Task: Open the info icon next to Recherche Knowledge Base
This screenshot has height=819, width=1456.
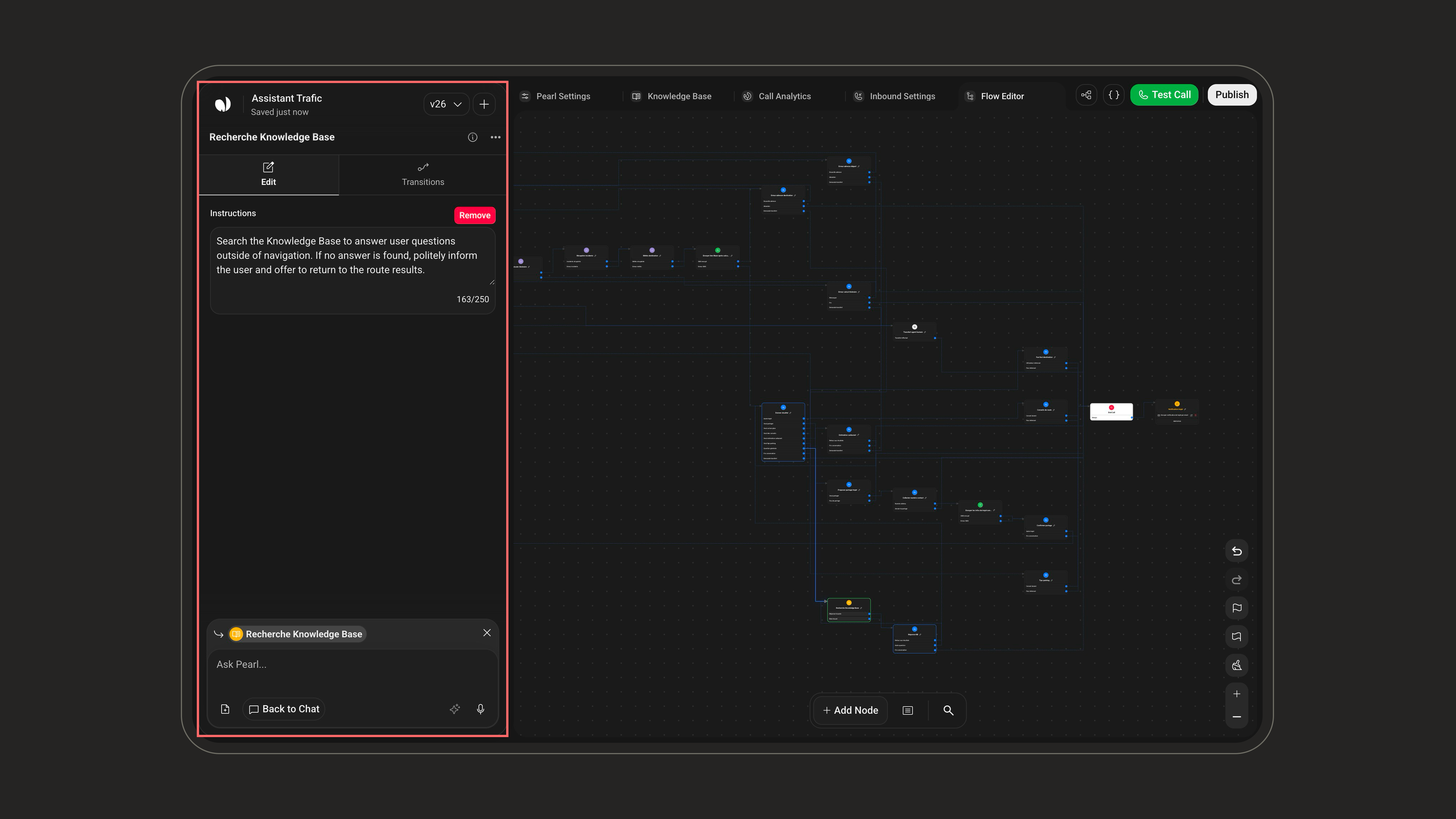Action: coord(473,137)
